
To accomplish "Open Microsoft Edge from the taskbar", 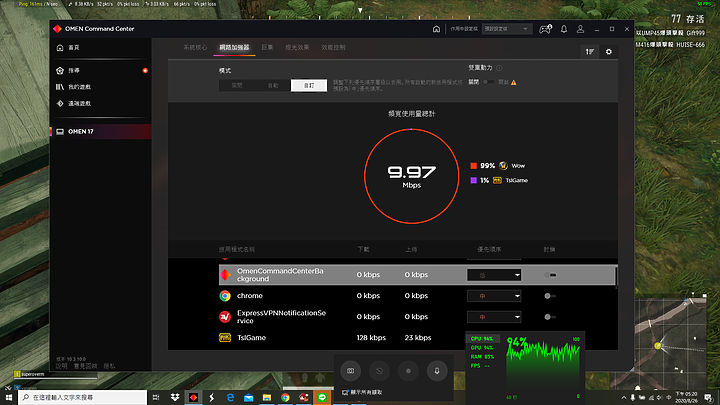I will (x=230, y=397).
